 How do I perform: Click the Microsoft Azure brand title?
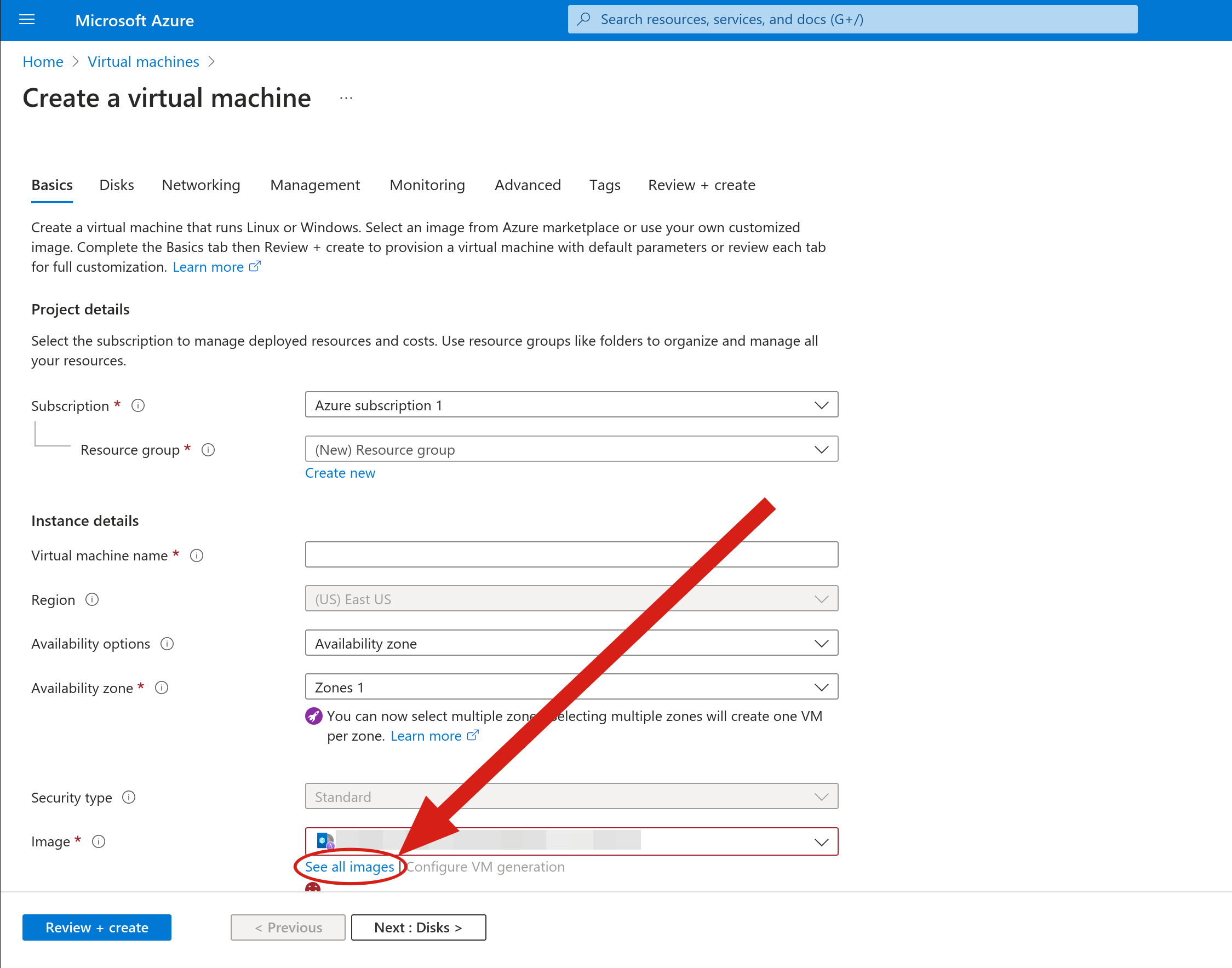tap(134, 20)
